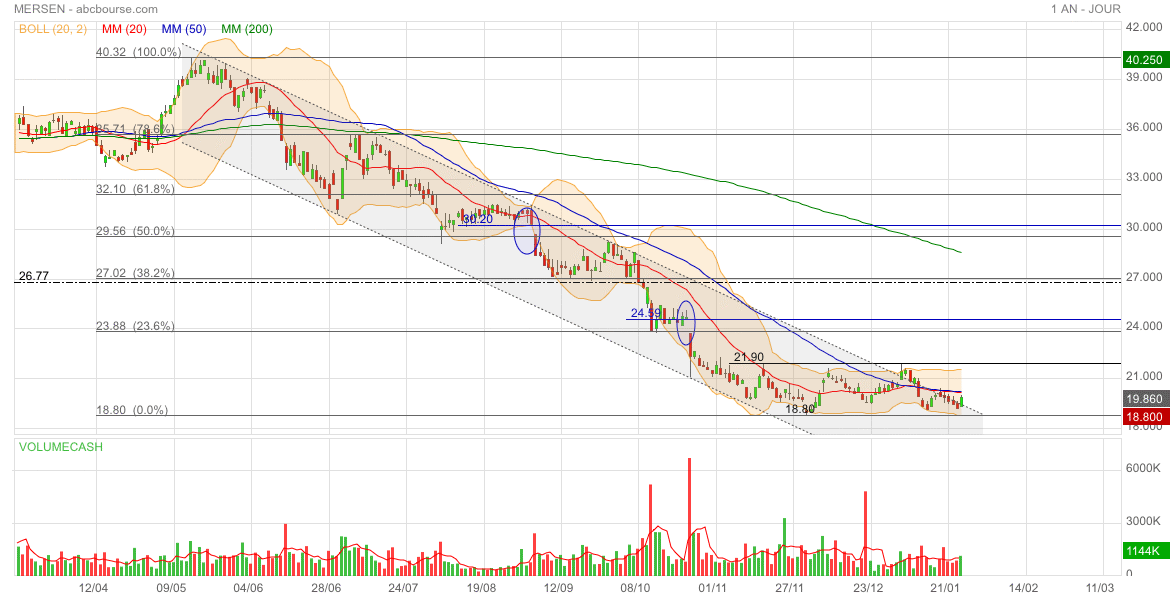This screenshot has width=1170, height=598.
Task: Select the 1 AN - JOUR period label
Action: pyautogui.click(x=1086, y=9)
